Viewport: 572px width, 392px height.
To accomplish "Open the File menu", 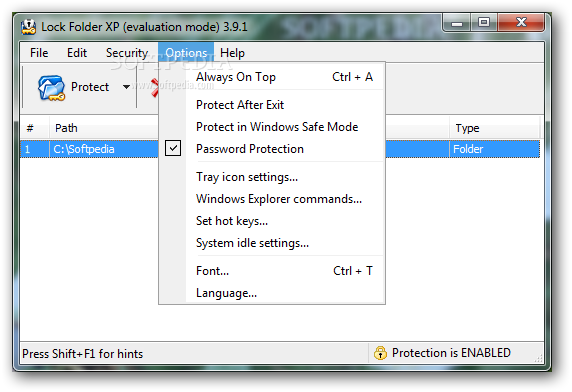I will 39,53.
